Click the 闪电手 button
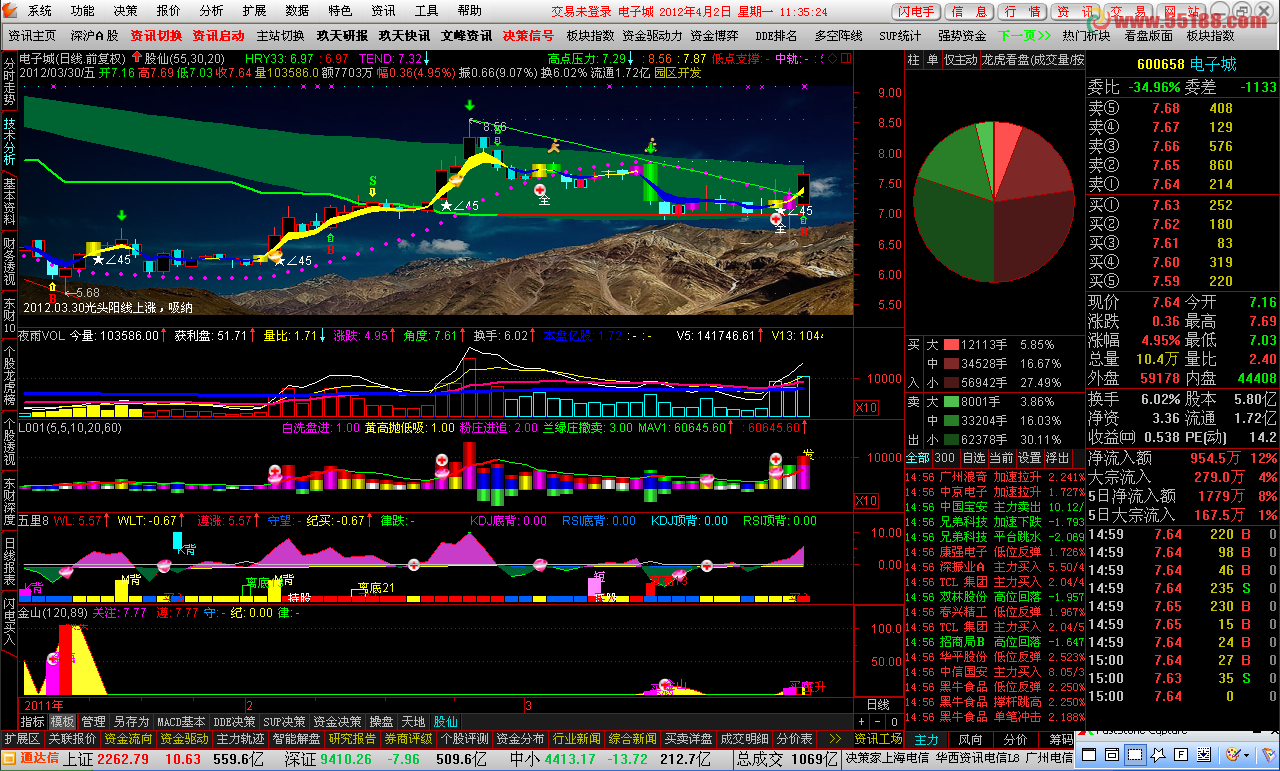This screenshot has height=771, width=1280. pos(917,12)
